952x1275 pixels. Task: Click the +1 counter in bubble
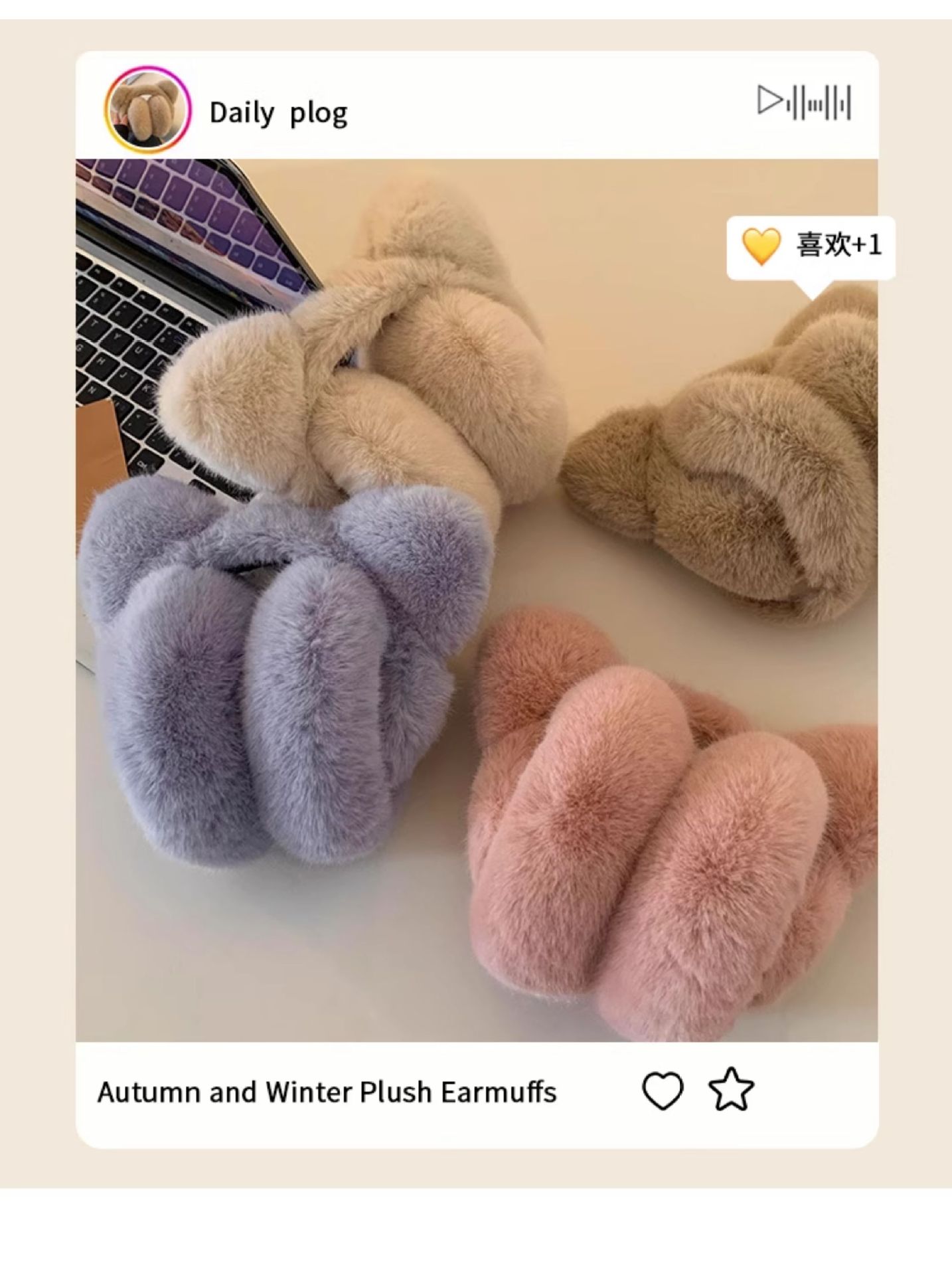coord(867,245)
